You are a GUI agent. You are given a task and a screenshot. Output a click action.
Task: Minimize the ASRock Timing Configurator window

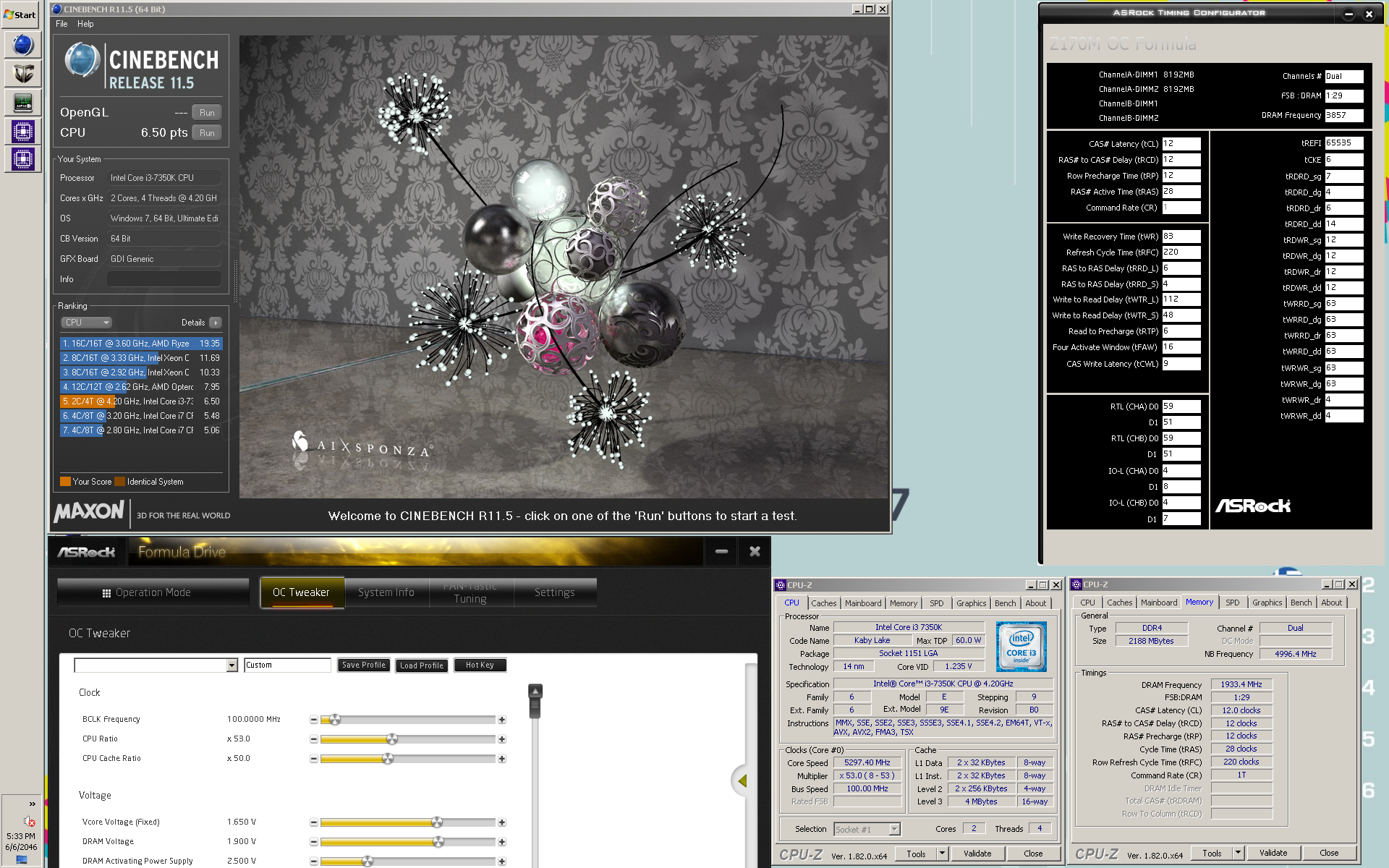[x=1348, y=14]
